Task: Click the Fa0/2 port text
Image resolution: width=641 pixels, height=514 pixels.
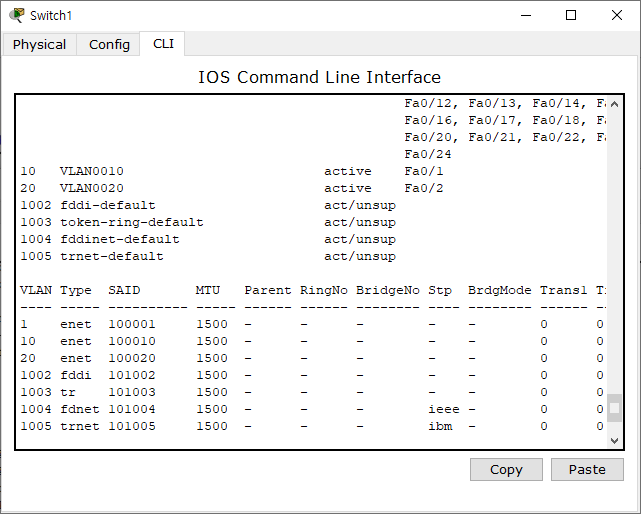Action: pyautogui.click(x=424, y=188)
